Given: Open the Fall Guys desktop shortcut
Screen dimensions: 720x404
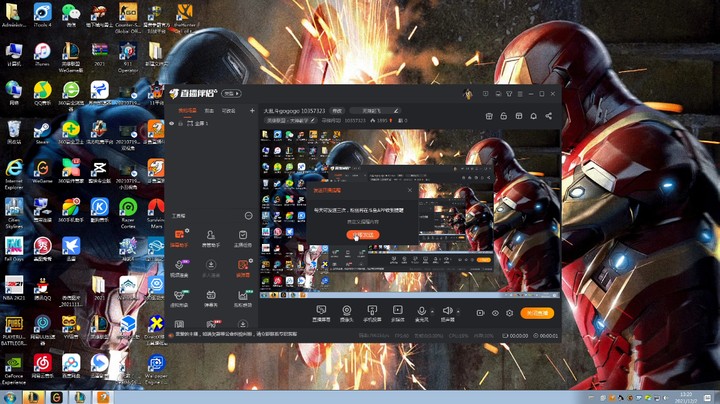Looking at the screenshot, I should point(14,249).
